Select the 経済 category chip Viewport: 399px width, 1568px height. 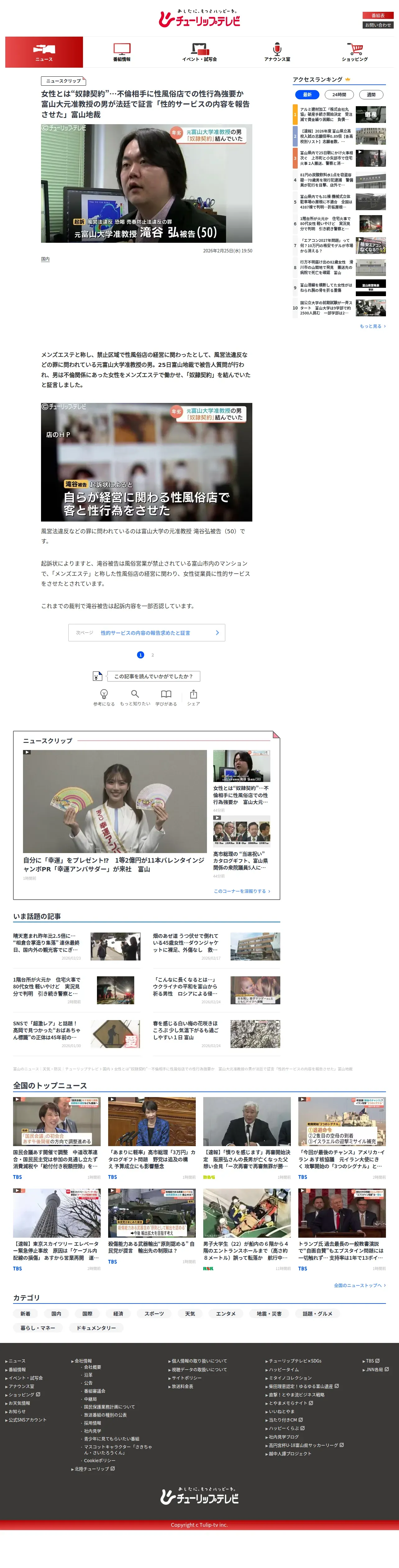118,1313
